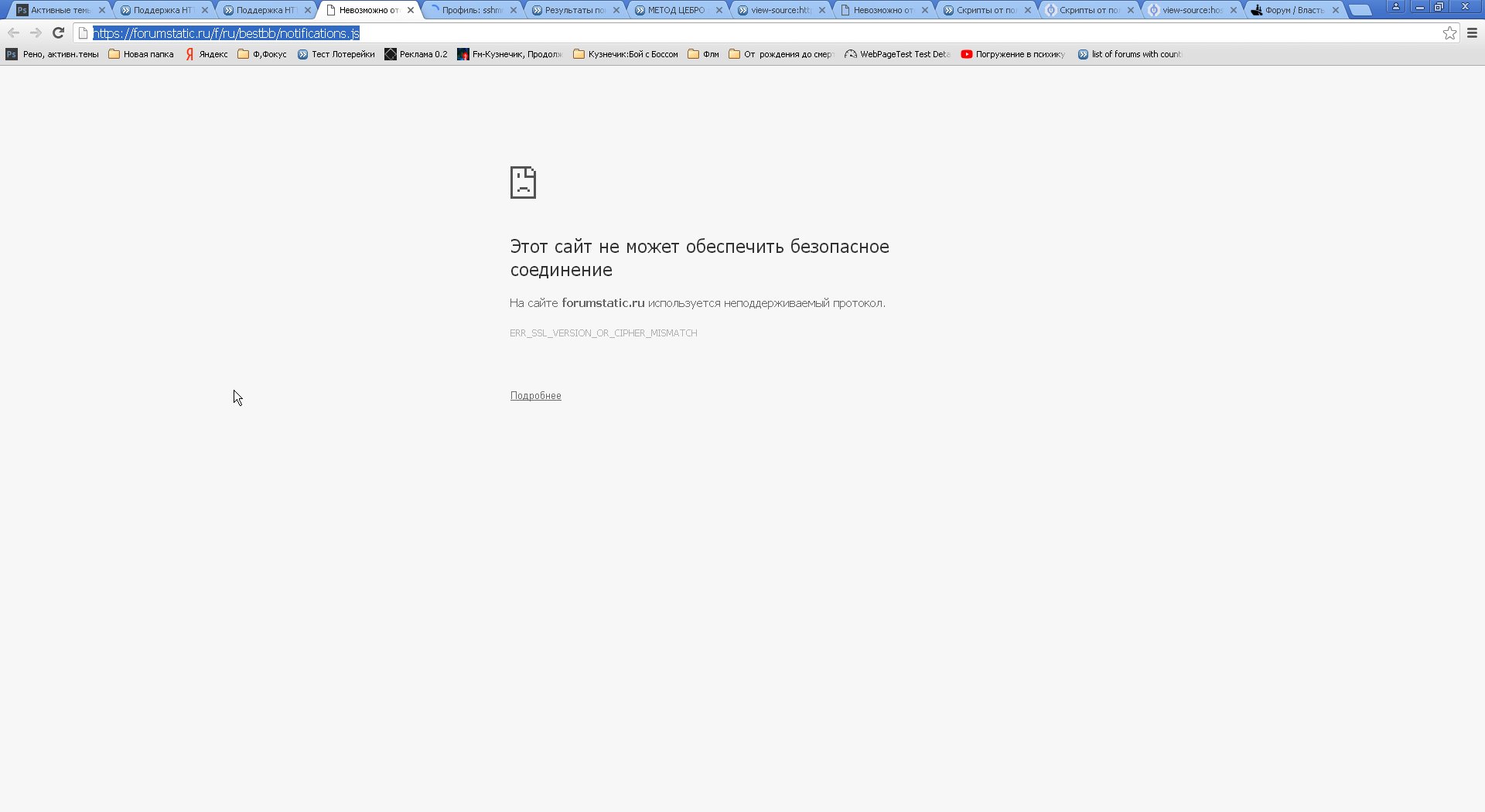The image size is (1485, 812).
Task: Close the 'Результаты по' tab
Action: pos(616,10)
